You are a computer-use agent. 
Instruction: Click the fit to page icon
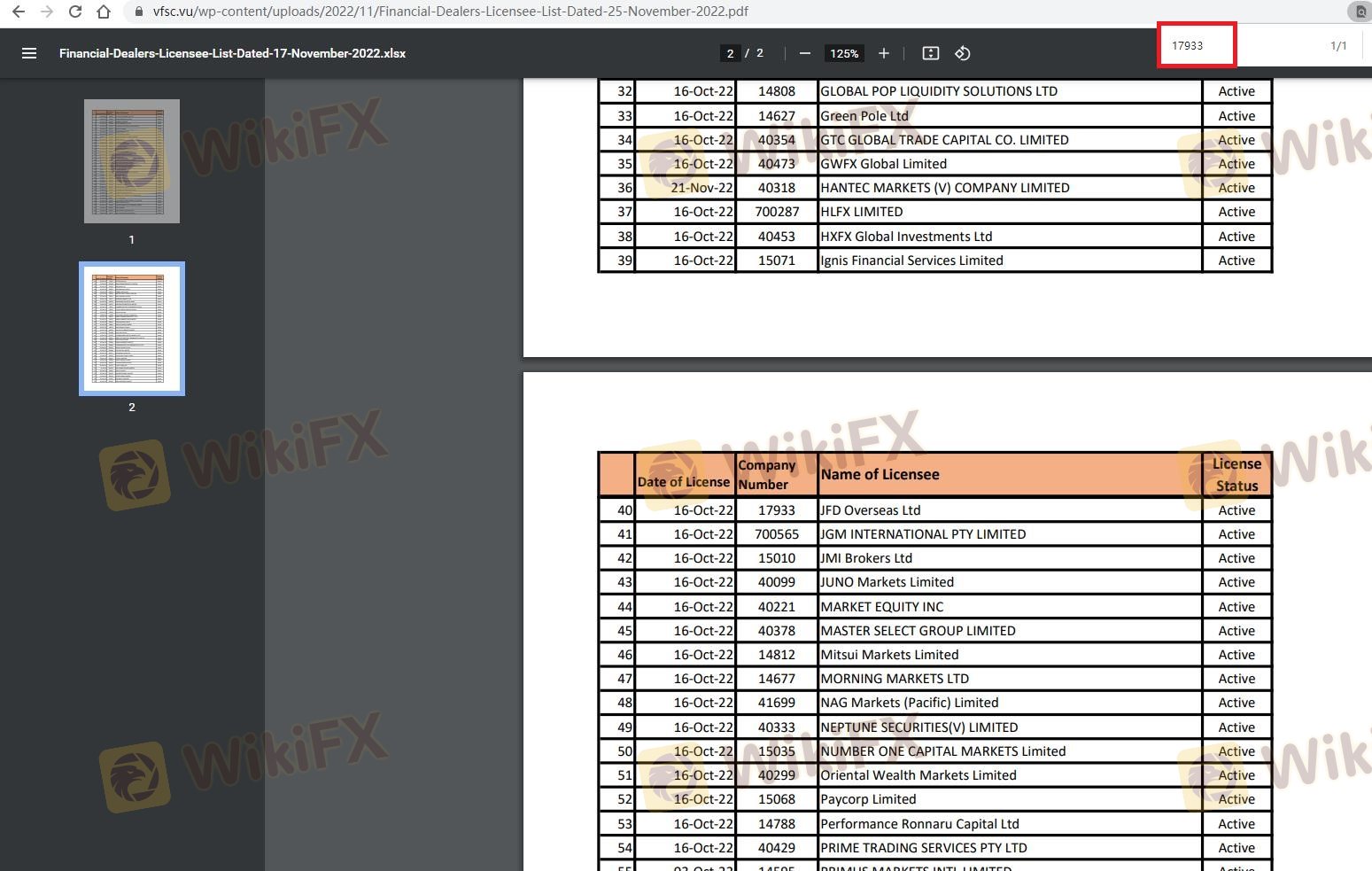pos(930,53)
